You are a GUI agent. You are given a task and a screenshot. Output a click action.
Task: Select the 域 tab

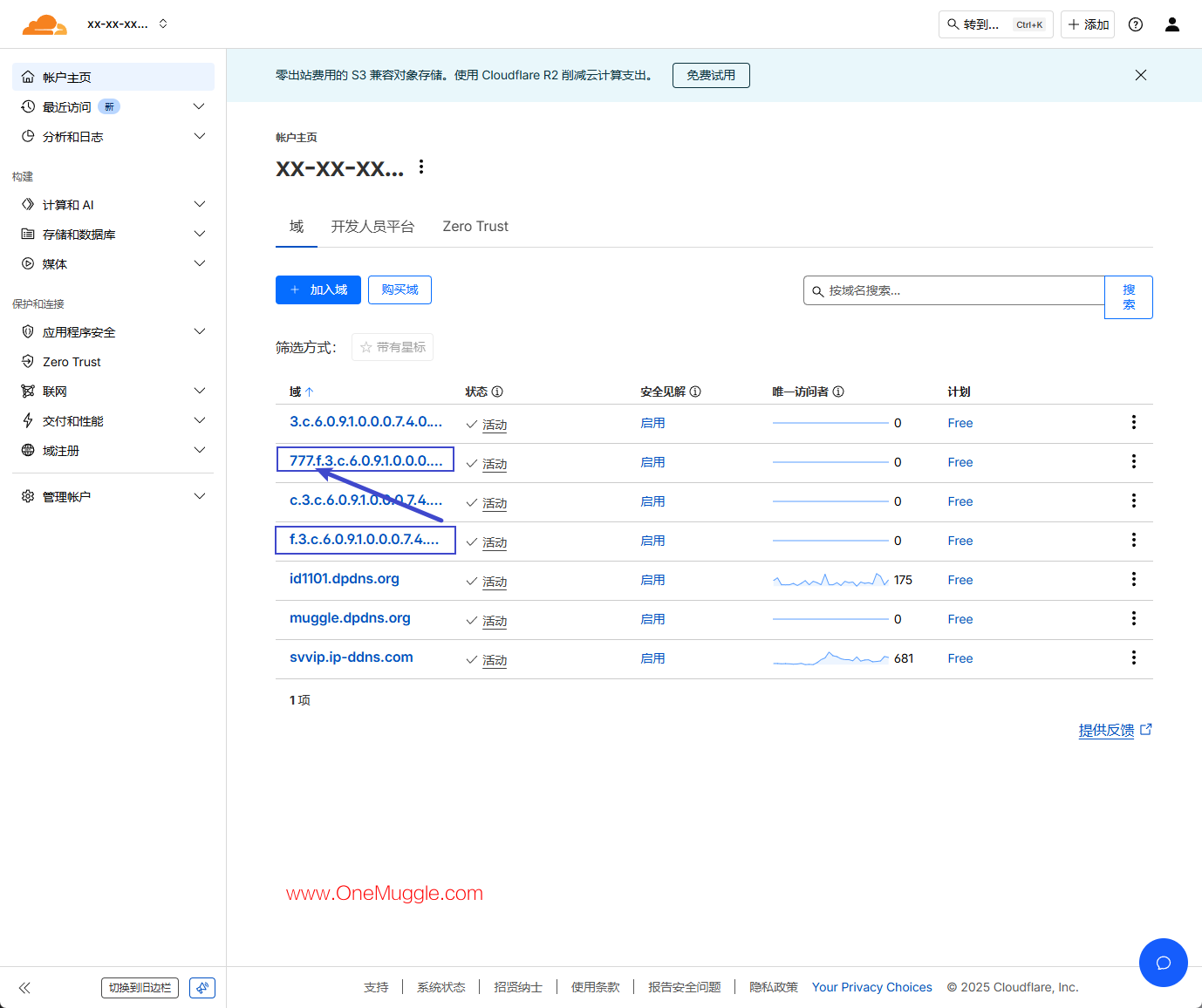[297, 227]
